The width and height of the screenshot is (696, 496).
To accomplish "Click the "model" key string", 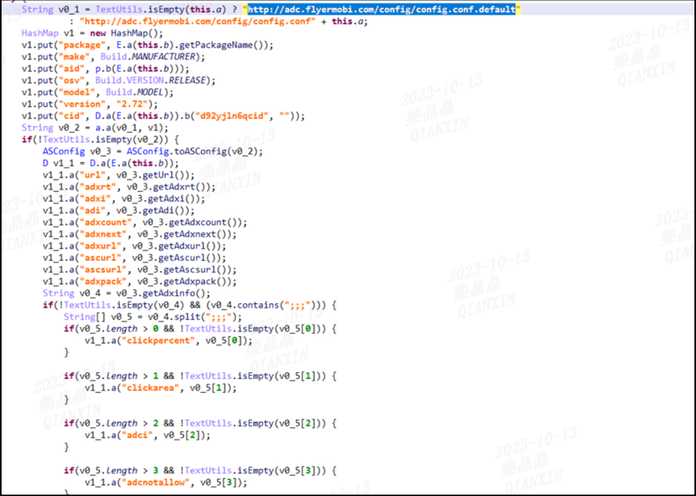I will coord(77,92).
